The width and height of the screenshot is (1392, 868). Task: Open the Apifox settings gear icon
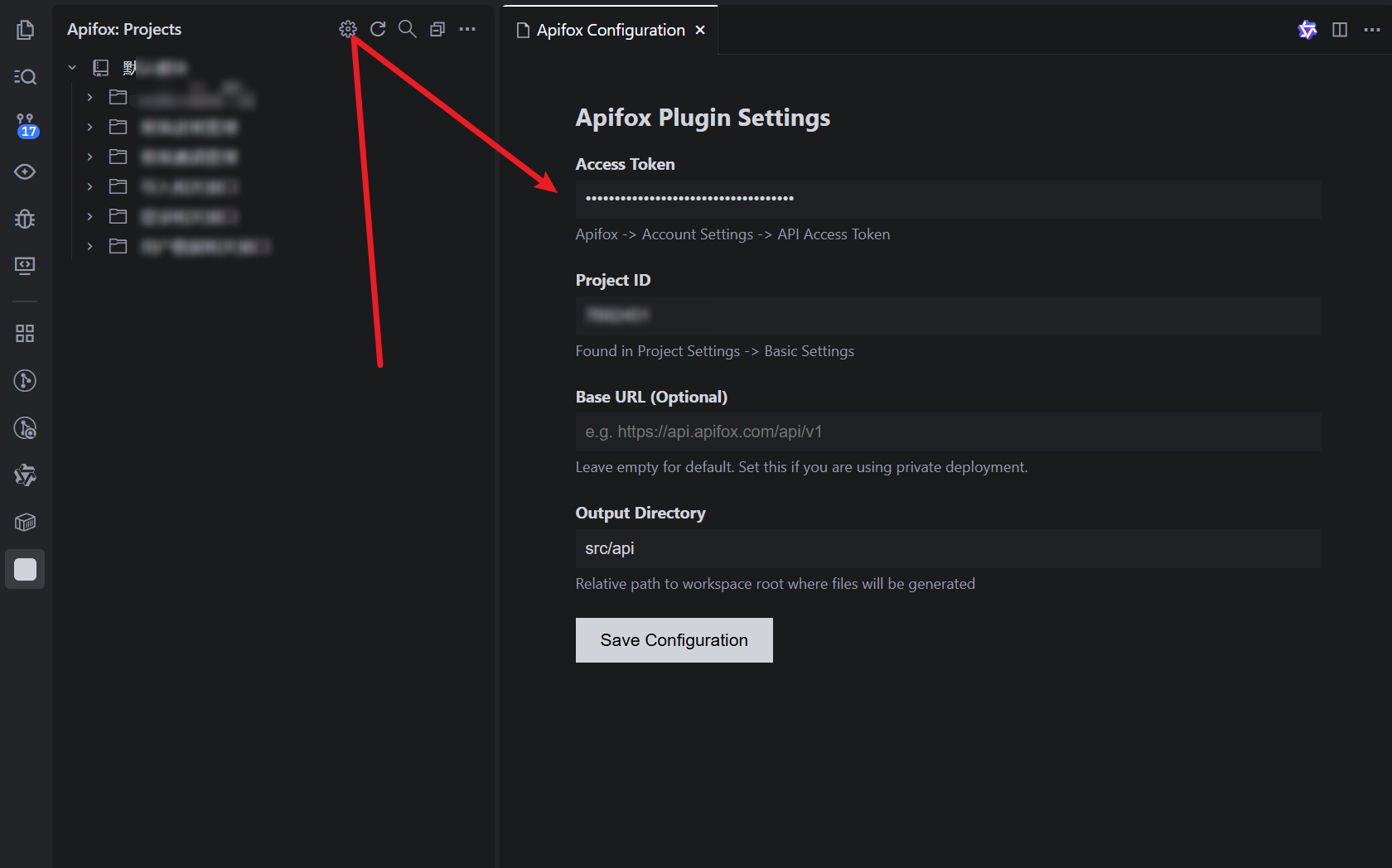(x=348, y=29)
